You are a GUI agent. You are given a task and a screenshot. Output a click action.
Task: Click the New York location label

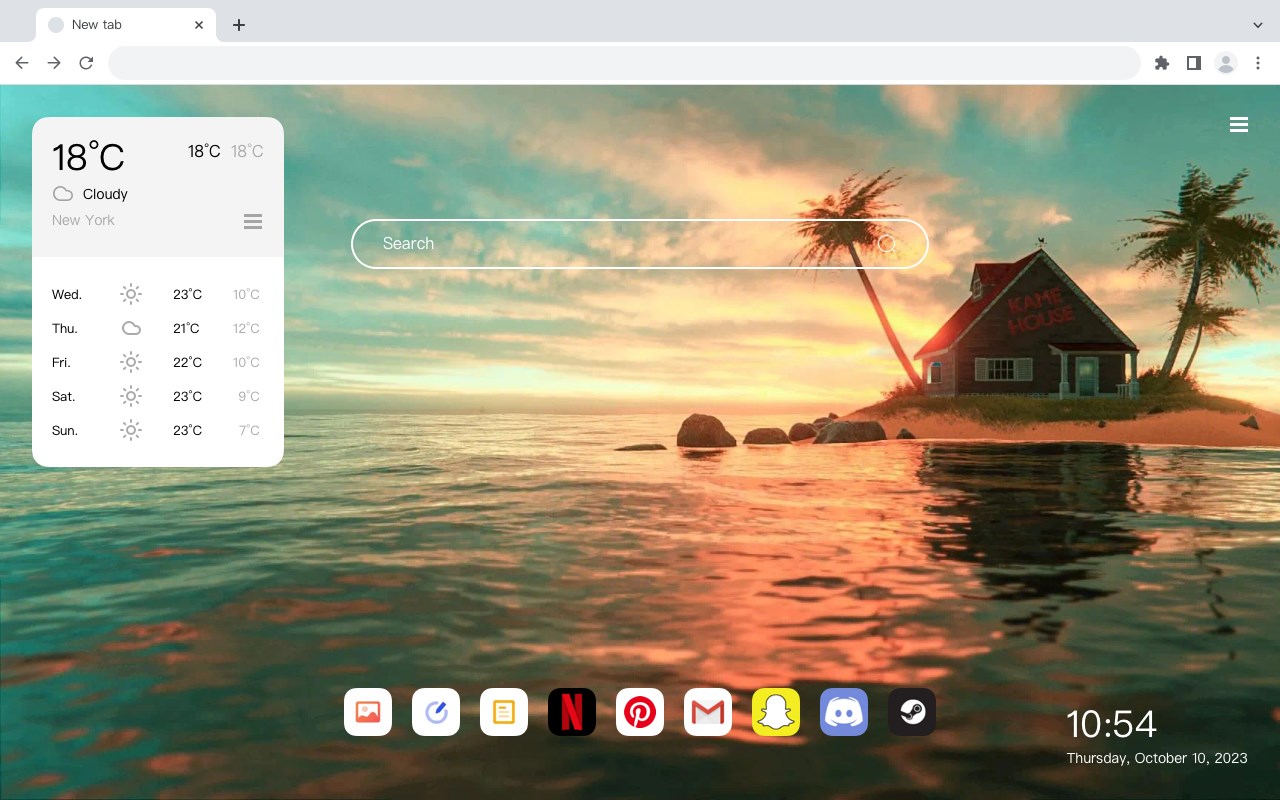(83, 220)
